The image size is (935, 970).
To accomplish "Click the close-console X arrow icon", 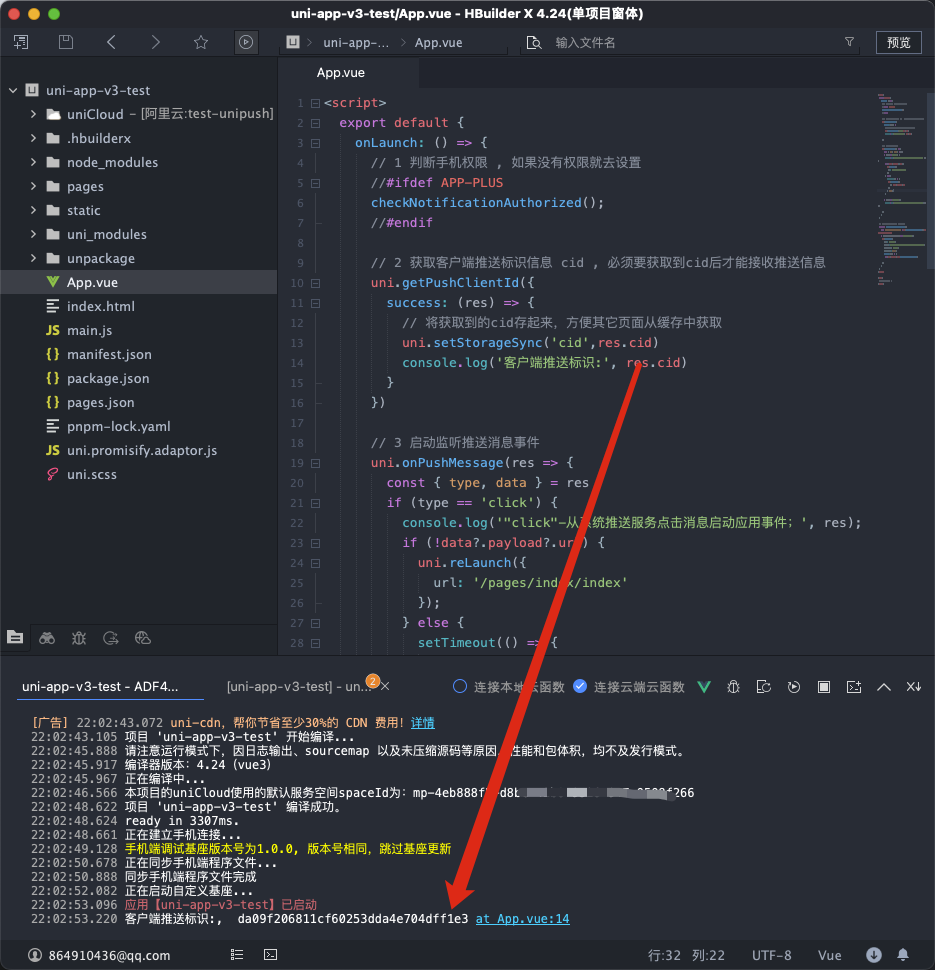I will point(913,687).
